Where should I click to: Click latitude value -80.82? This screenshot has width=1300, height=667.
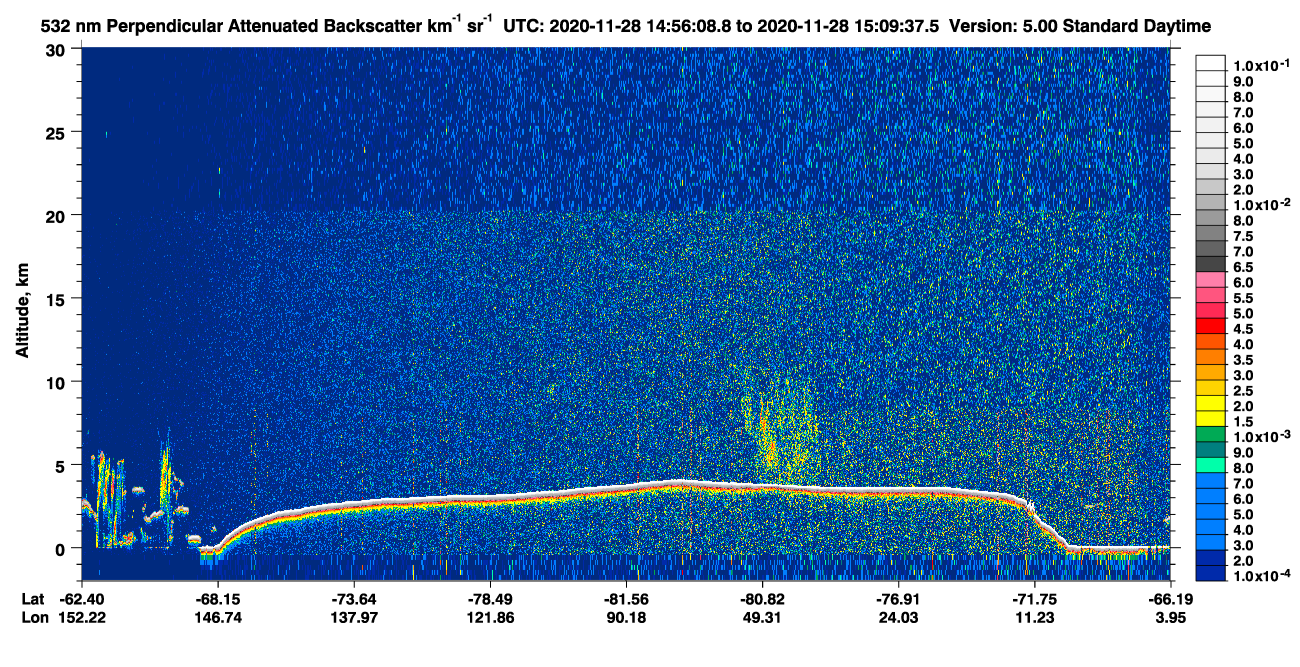[762, 599]
